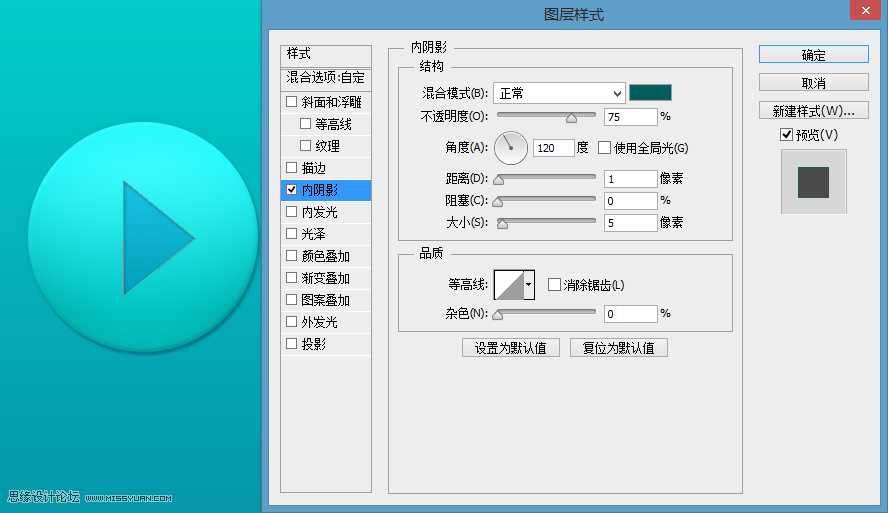This screenshot has width=888, height=513.
Task: Enable the 颜色叠加 checkbox
Action: pyautogui.click(x=291, y=255)
